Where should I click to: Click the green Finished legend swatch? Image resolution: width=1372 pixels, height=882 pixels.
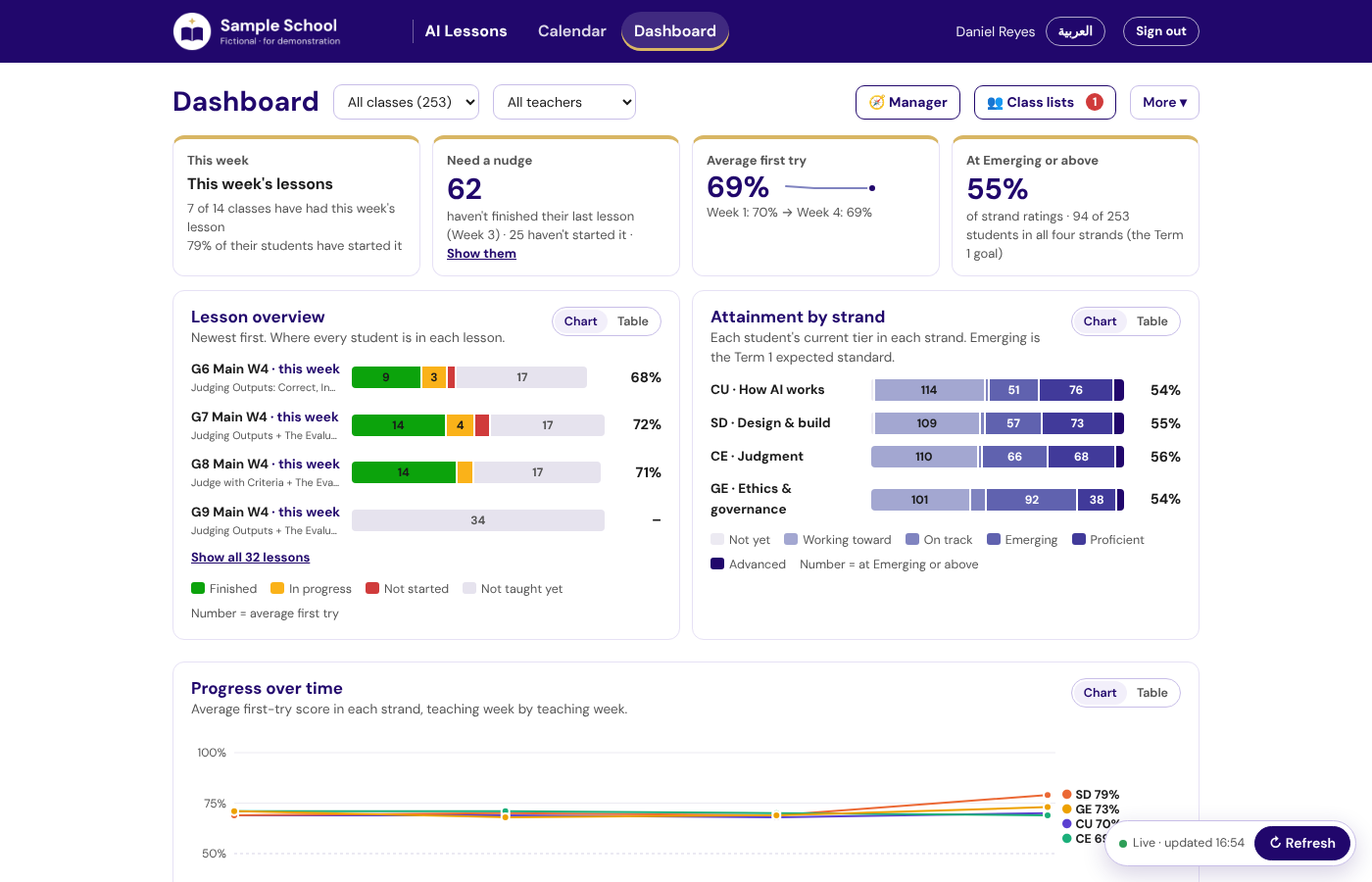pyautogui.click(x=198, y=588)
